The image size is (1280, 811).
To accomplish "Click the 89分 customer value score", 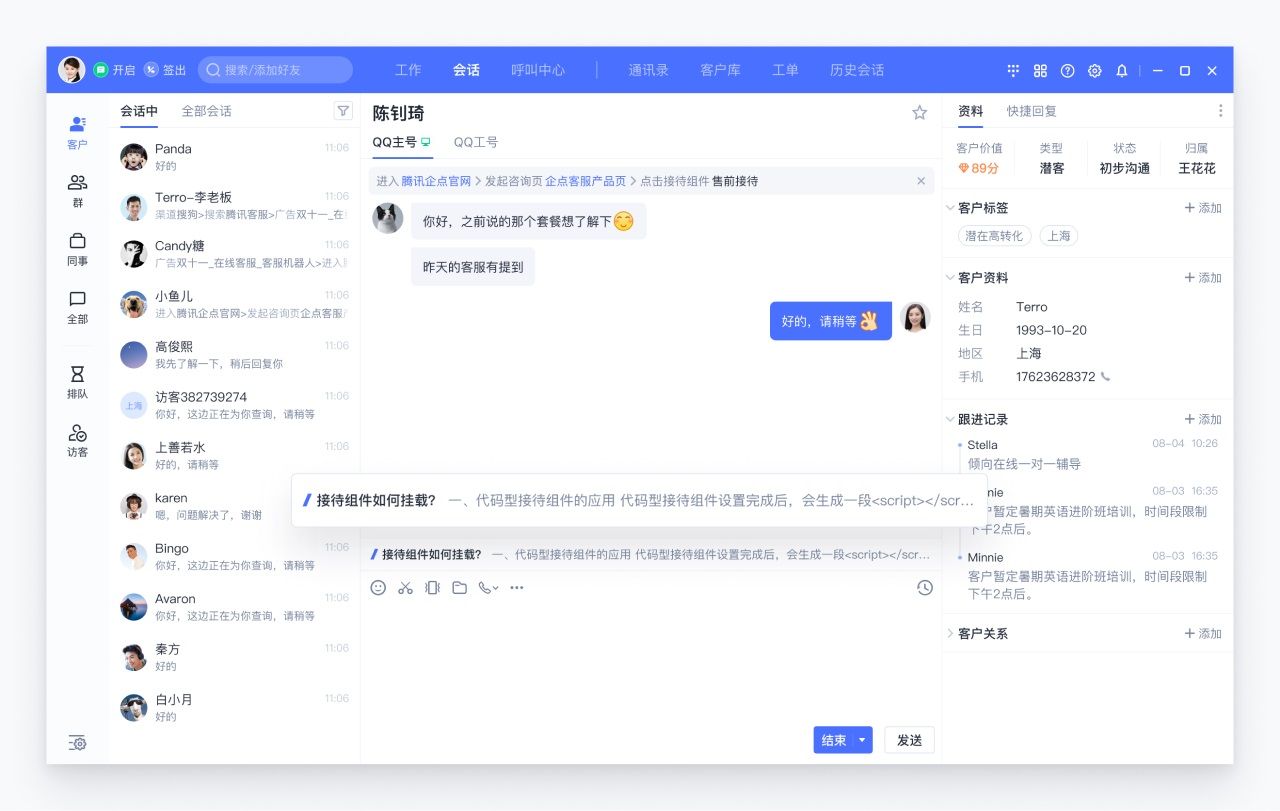I will [x=979, y=168].
